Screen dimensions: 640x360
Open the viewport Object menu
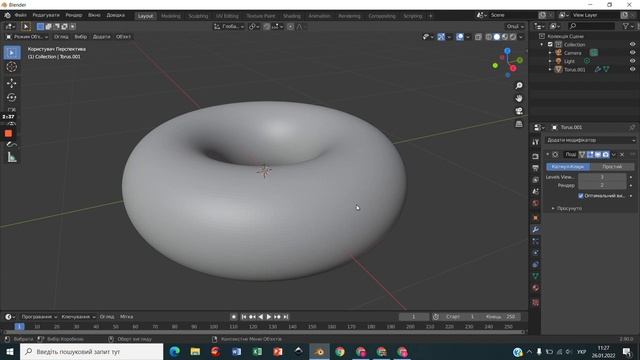[x=123, y=37]
